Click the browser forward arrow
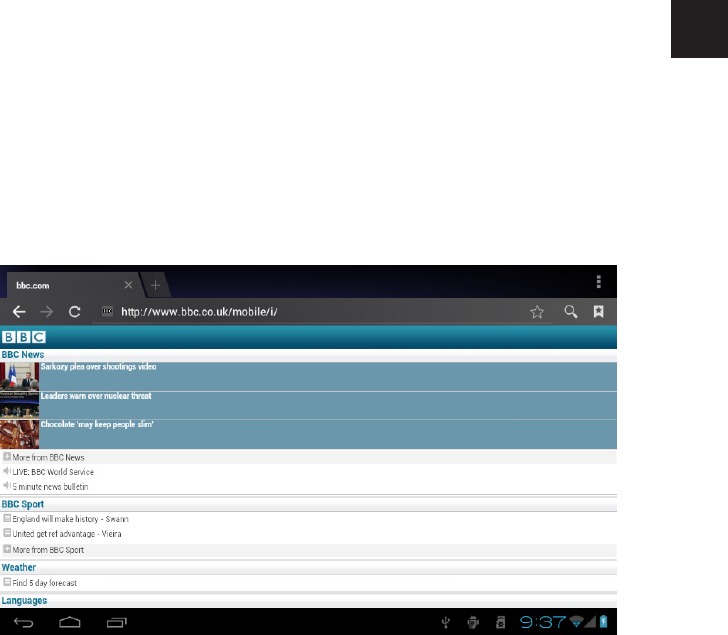The height and width of the screenshot is (635, 728). [x=46, y=311]
